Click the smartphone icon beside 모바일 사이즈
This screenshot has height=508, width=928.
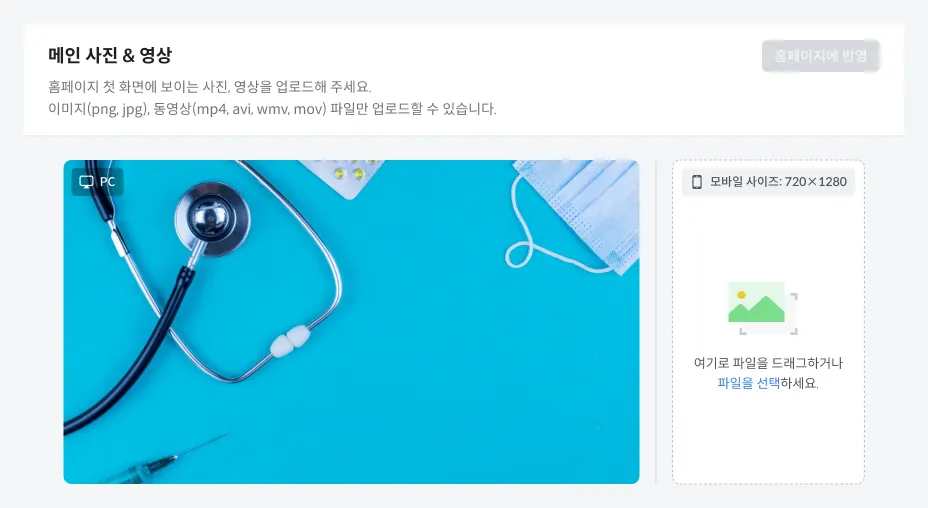tap(697, 182)
